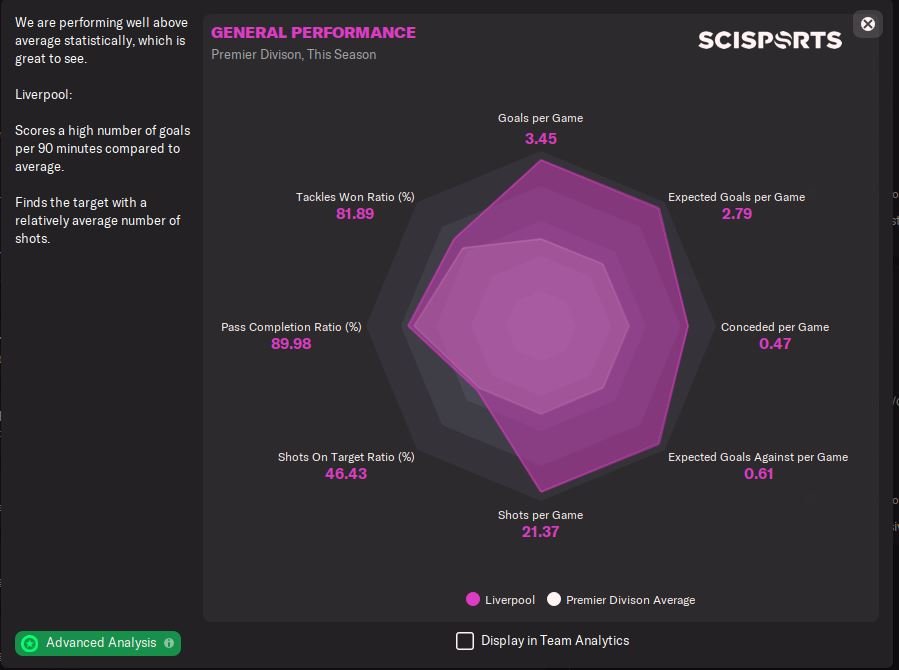Click the 21.37 shots per game value
This screenshot has width=899, height=670.
pos(540,532)
